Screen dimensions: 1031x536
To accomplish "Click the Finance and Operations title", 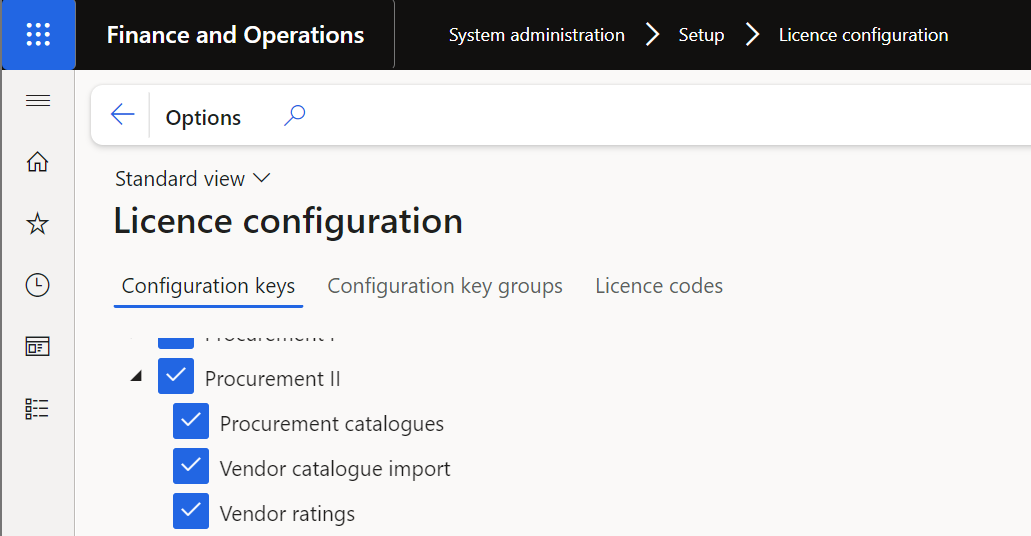I will (x=235, y=35).
